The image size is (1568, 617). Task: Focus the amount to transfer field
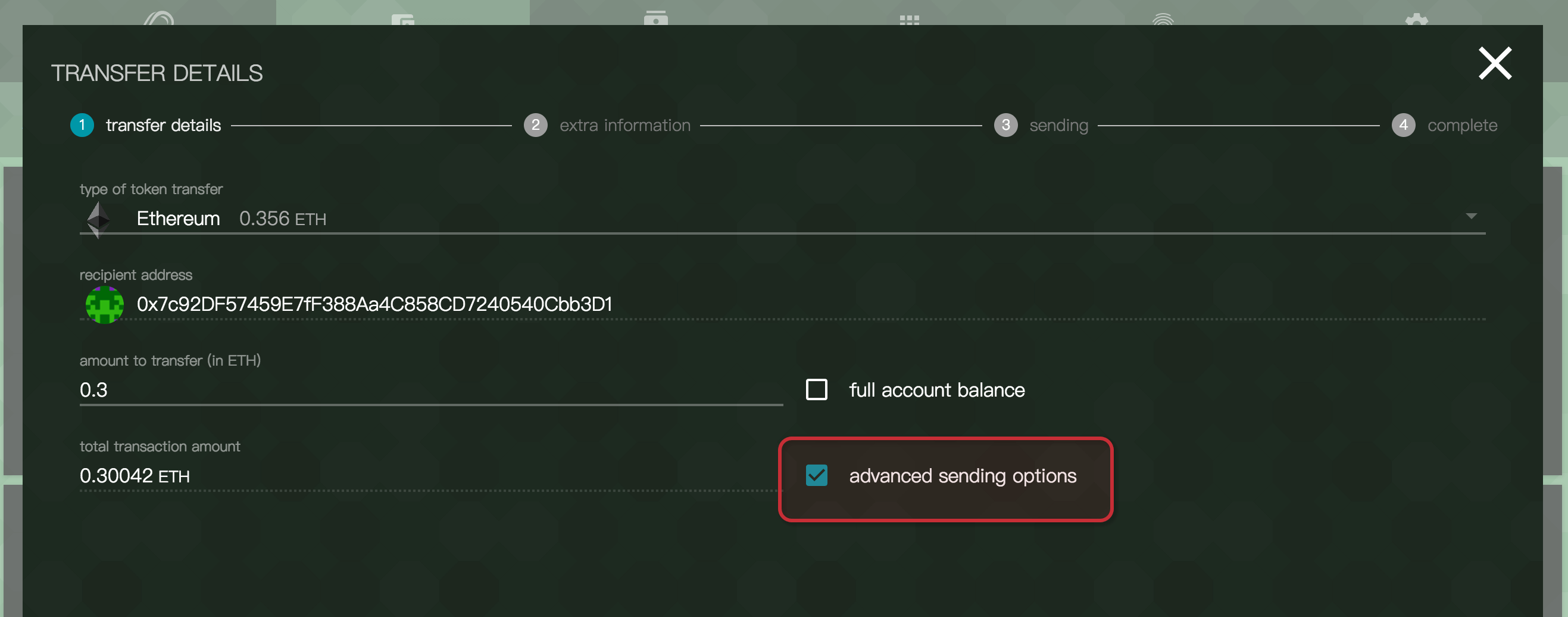tap(431, 390)
